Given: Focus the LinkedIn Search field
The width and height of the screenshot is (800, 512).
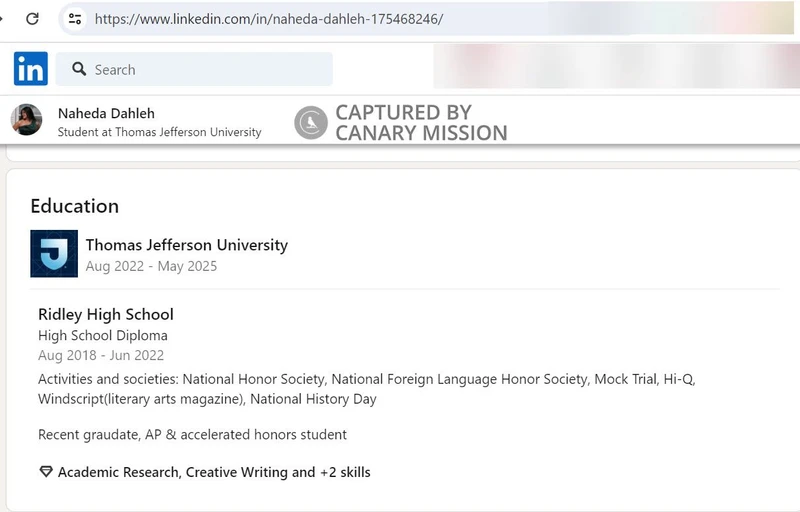Looking at the screenshot, I should (x=194, y=69).
